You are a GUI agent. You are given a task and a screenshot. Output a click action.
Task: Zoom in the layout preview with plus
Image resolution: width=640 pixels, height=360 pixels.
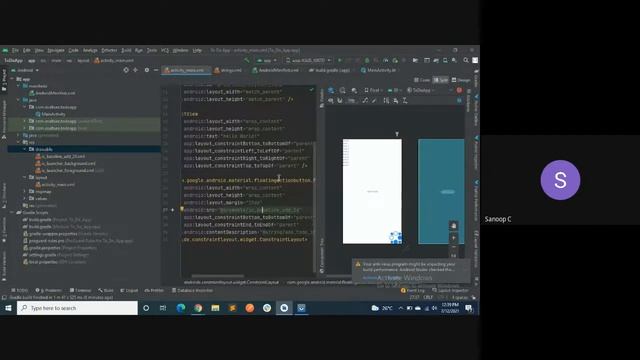tap(453, 238)
